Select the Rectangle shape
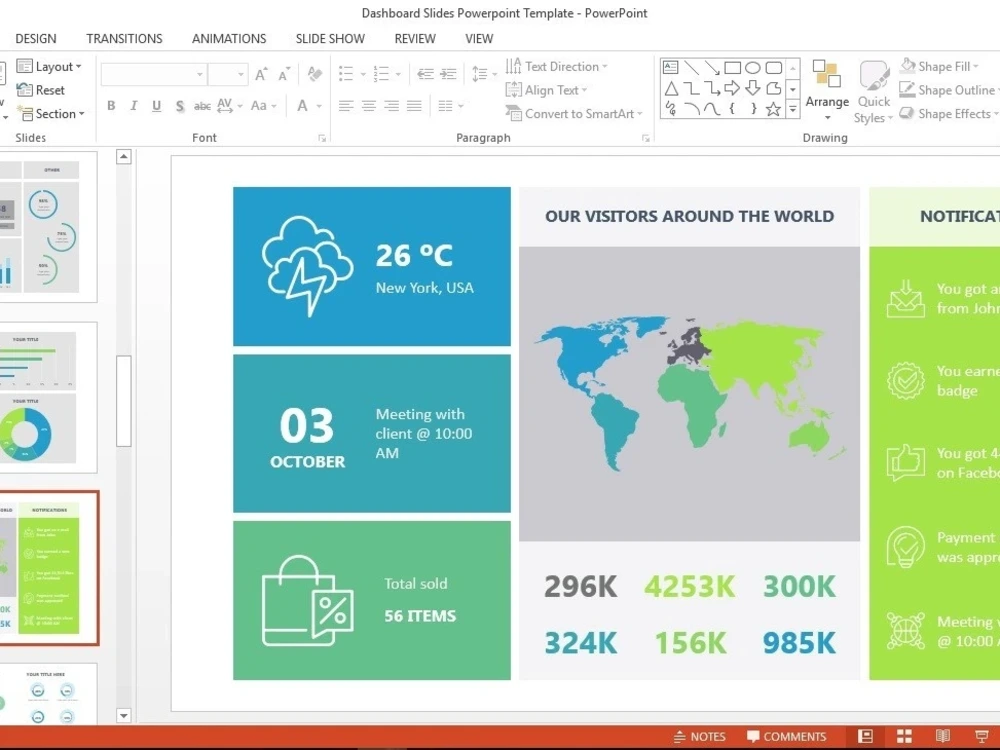This screenshot has height=750, width=1000. click(x=732, y=67)
